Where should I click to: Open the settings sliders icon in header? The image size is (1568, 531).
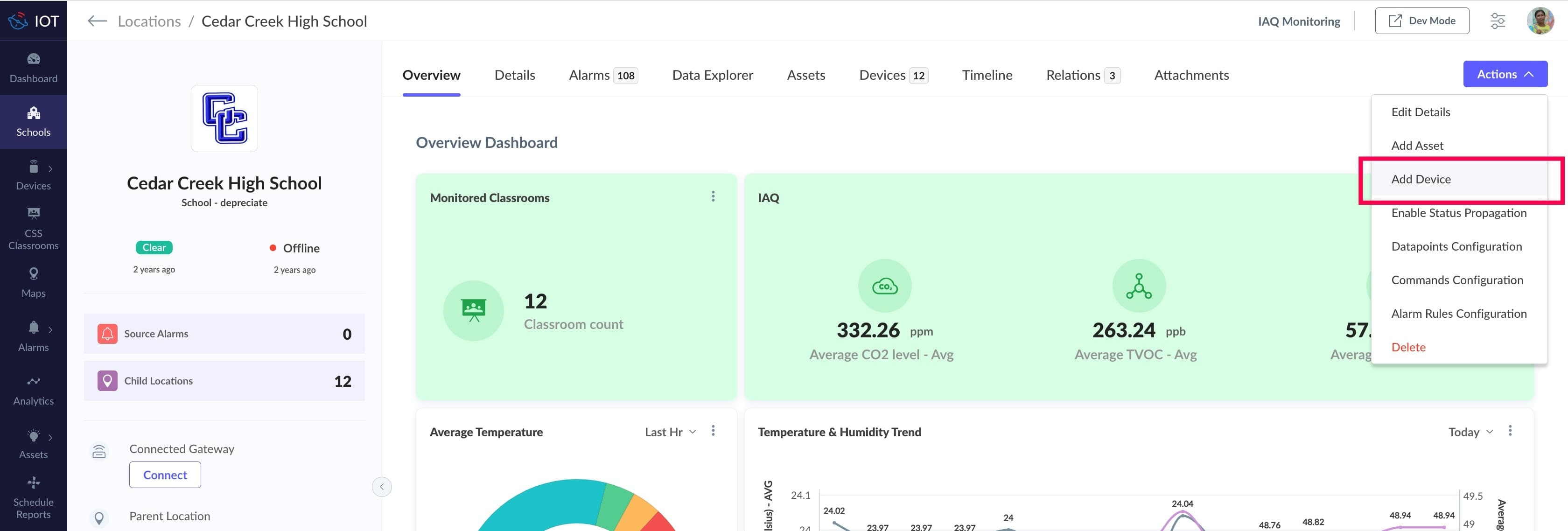1498,21
